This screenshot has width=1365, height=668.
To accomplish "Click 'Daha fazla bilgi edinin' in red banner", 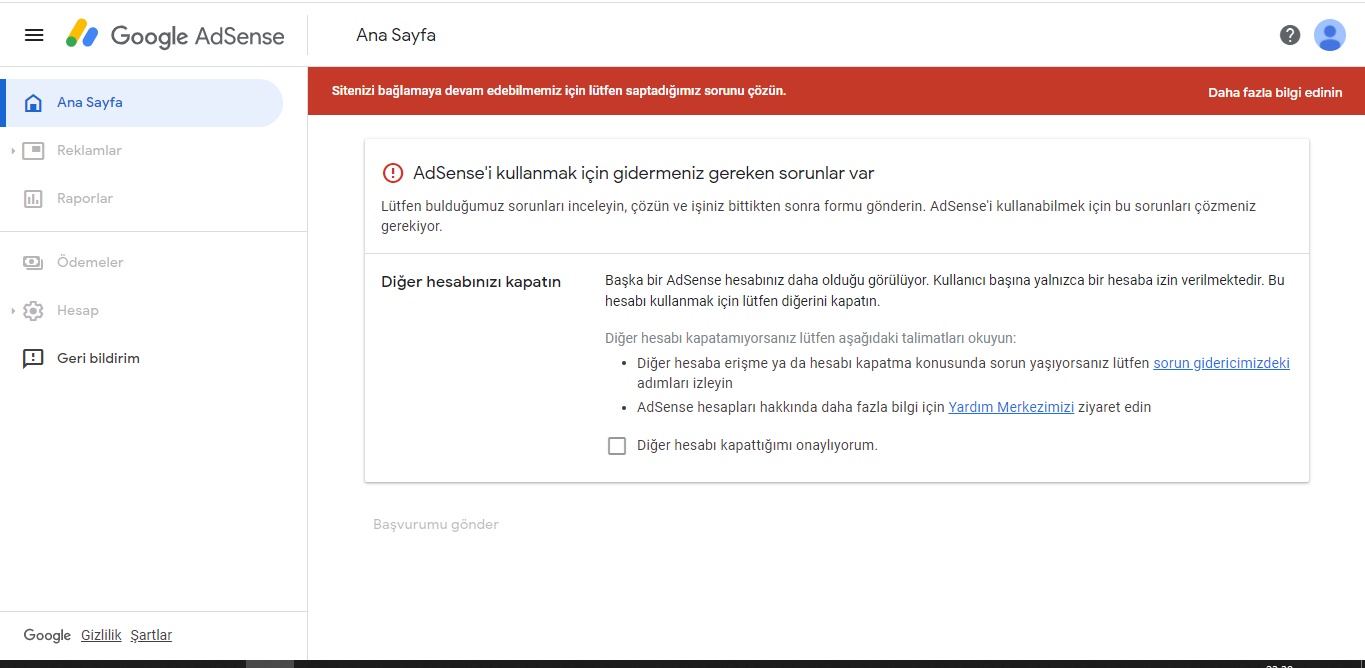I will pos(1275,92).
